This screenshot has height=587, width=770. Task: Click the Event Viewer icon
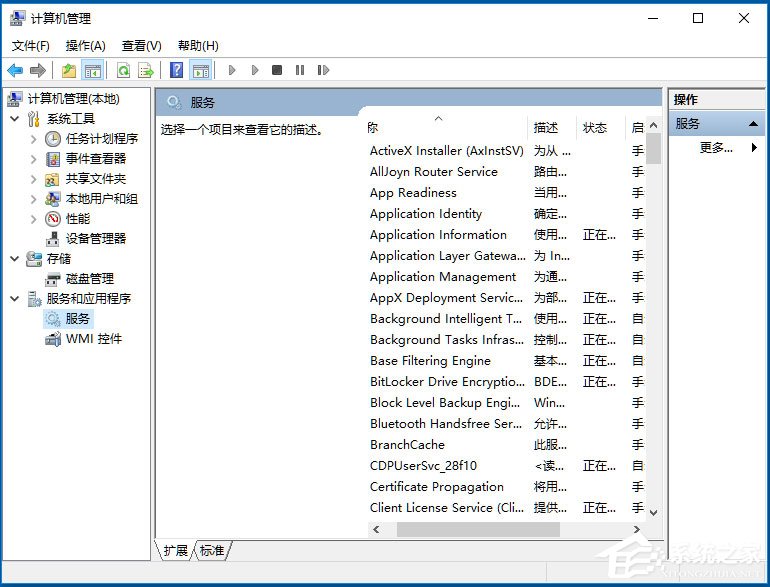point(53,159)
